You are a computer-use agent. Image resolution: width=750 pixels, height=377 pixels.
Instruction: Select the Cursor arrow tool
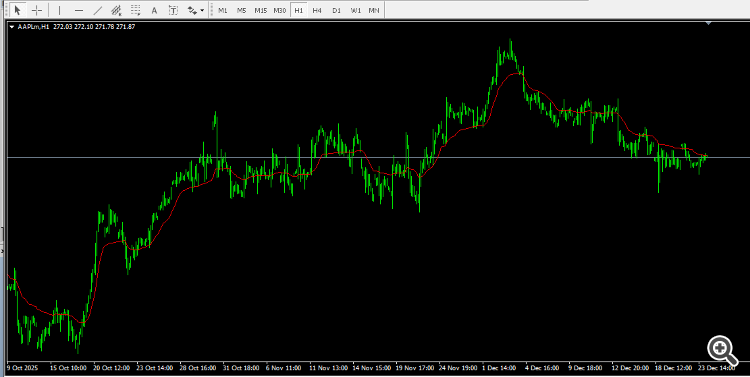(x=18, y=10)
